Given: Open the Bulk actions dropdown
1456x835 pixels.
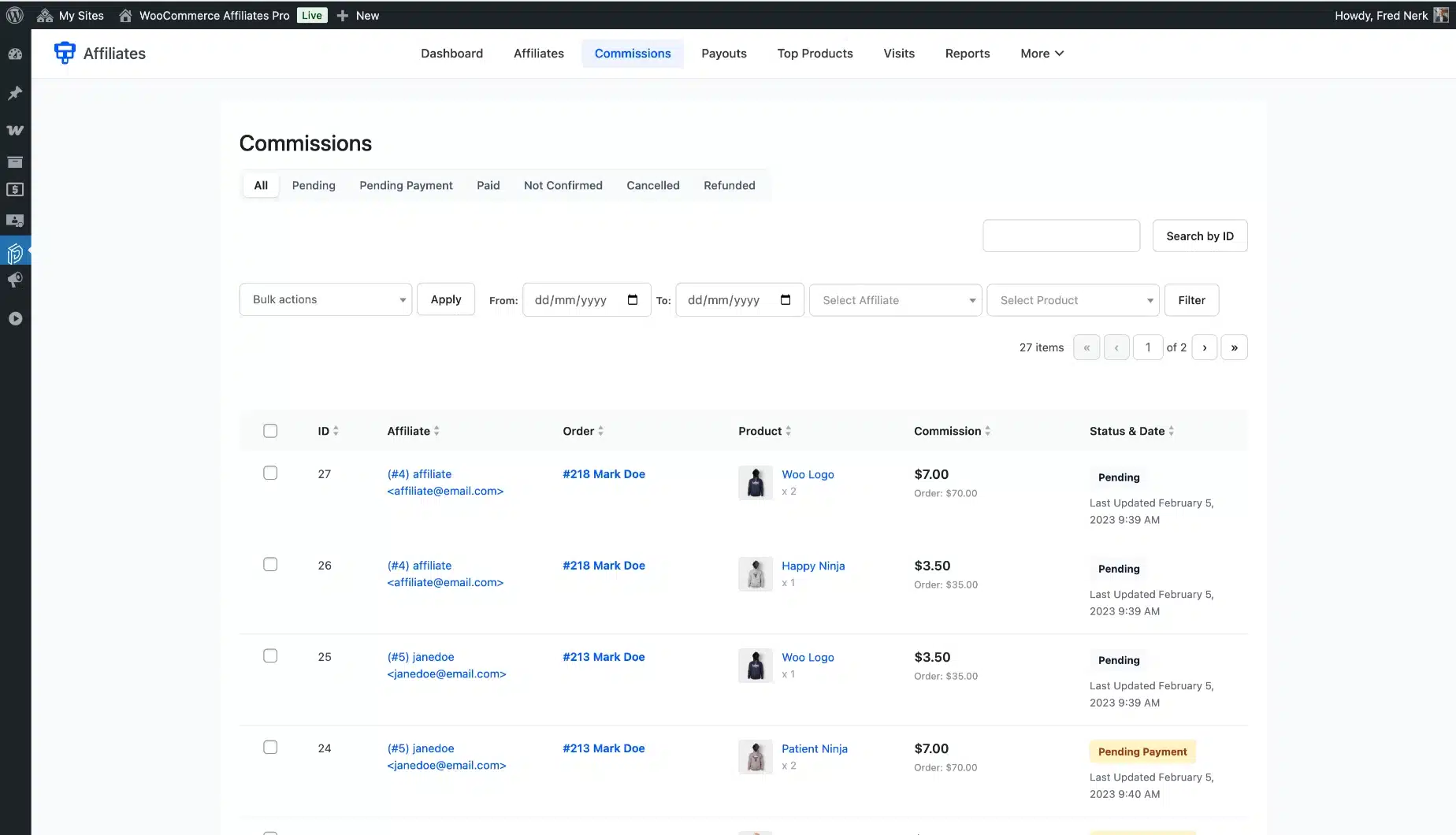Looking at the screenshot, I should click(x=325, y=299).
